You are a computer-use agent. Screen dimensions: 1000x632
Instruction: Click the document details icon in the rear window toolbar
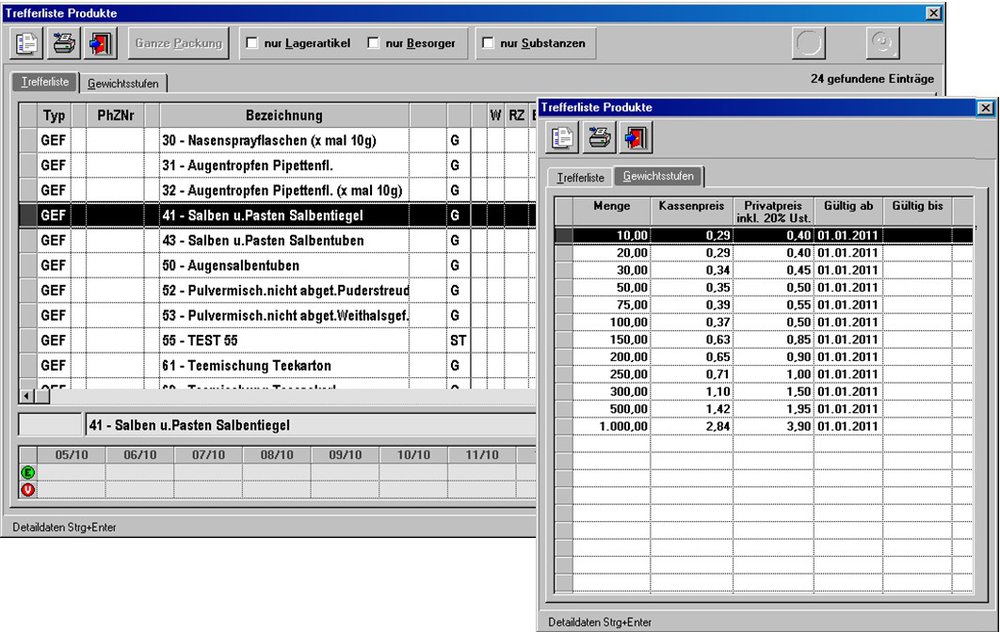click(x=27, y=44)
